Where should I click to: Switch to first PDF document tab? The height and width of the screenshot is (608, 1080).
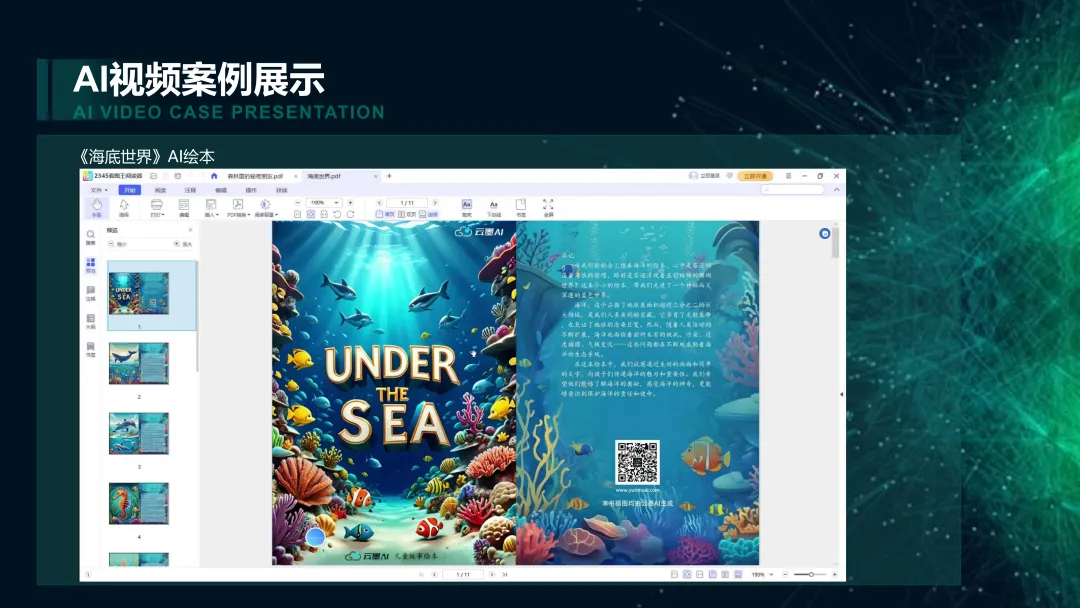coord(256,176)
